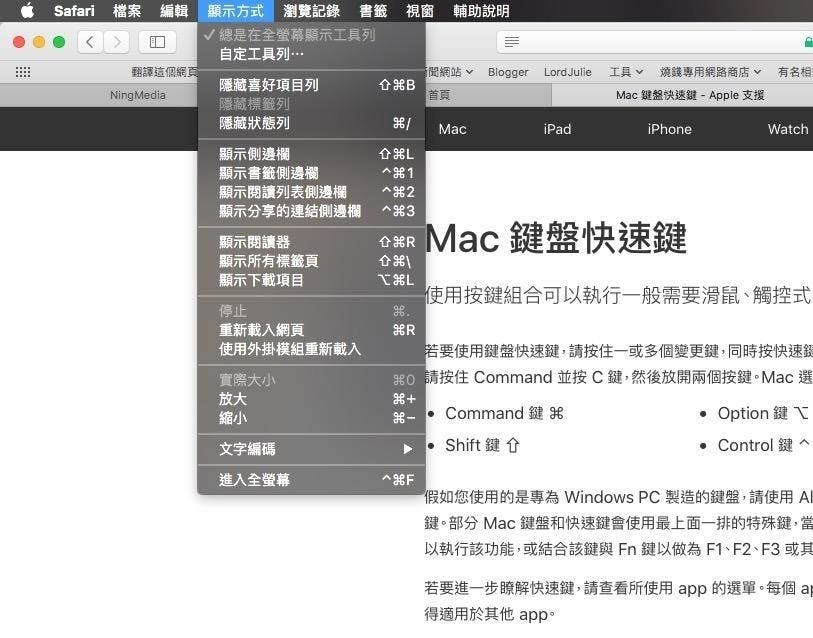Click the Command 鍵 ⌘ list item
This screenshot has width=813, height=638.
pos(504,413)
